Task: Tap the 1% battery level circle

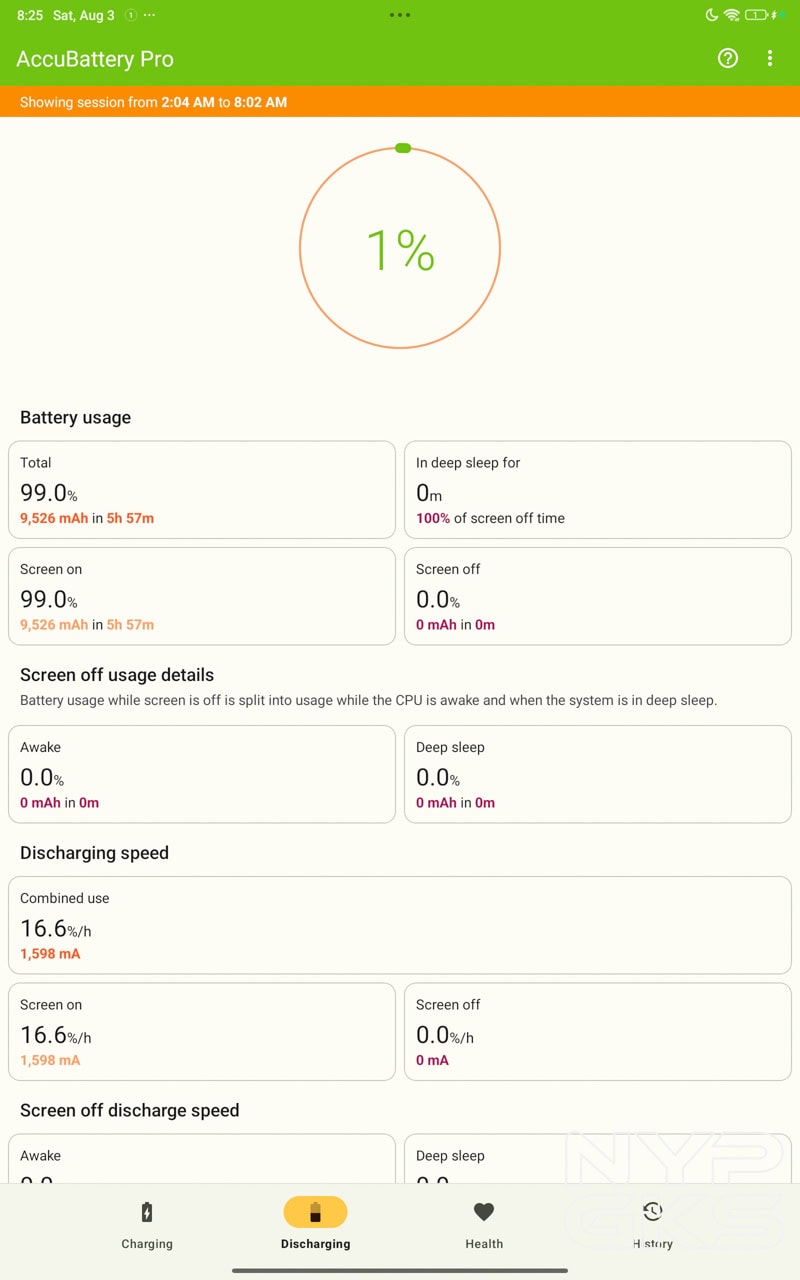Action: point(400,249)
